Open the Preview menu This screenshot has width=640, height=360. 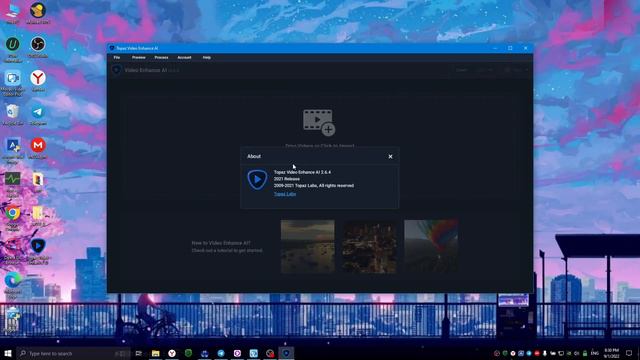pyautogui.click(x=139, y=58)
